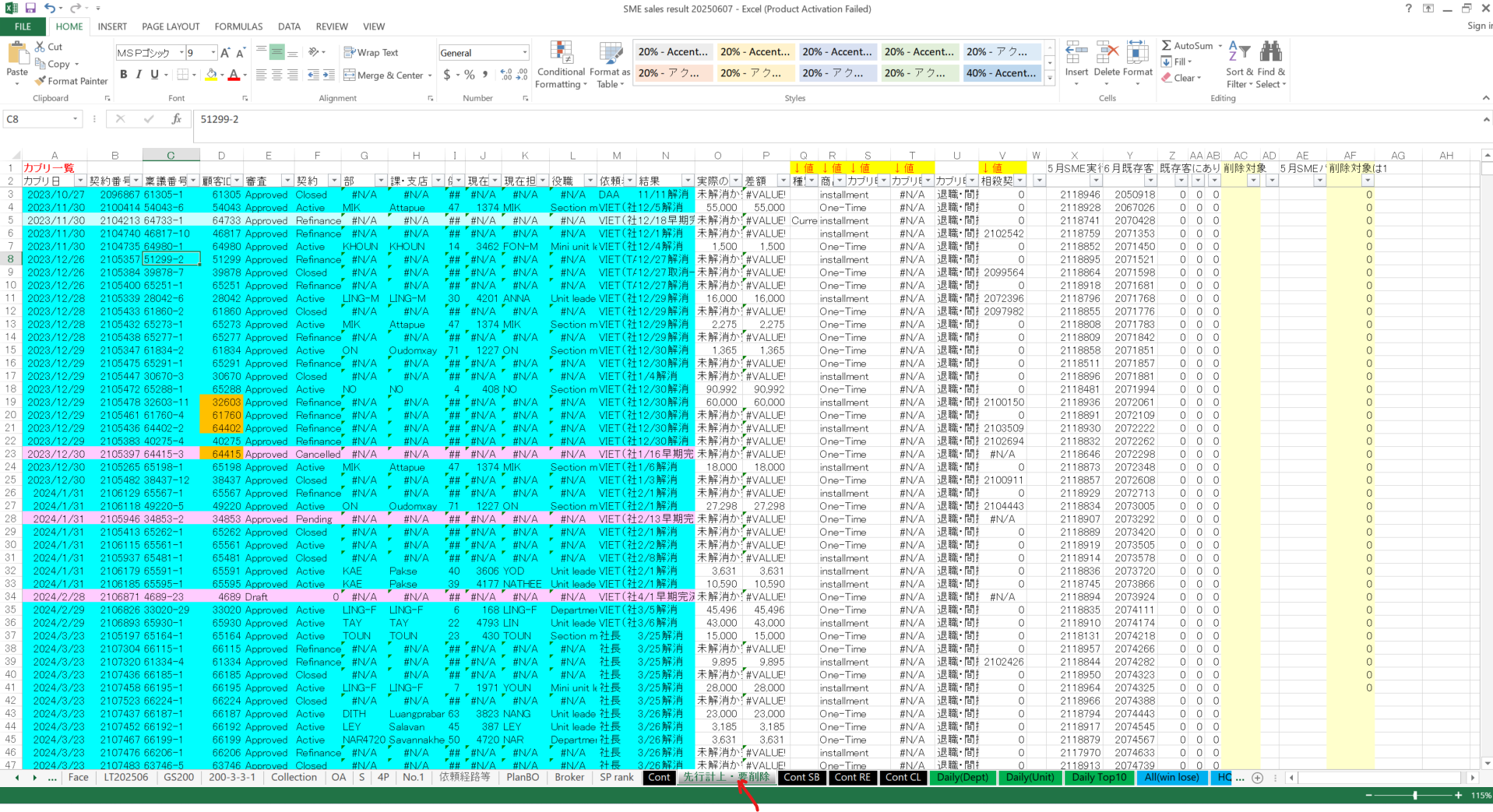Open Find & Select binoculars menu
This screenshot has width=1493, height=812.
(1271, 65)
